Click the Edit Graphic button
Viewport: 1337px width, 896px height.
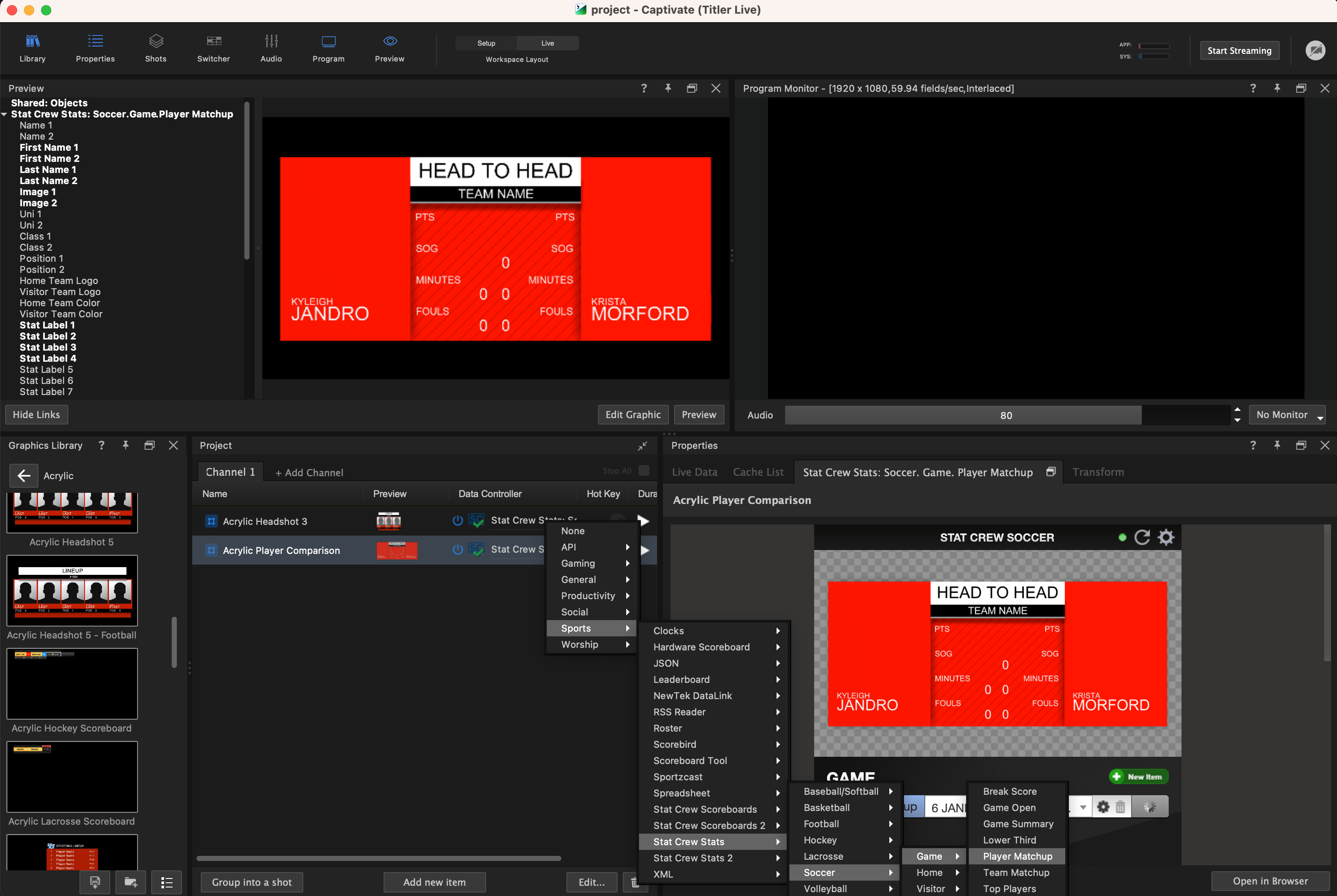point(633,414)
